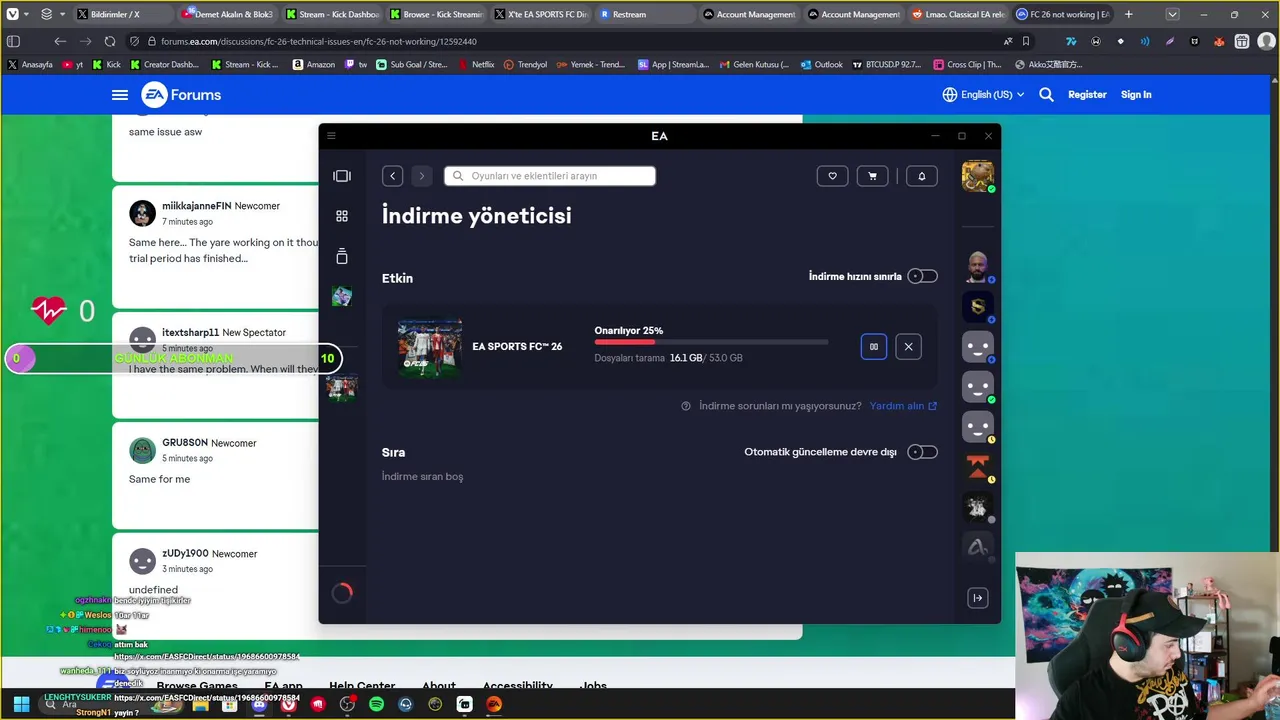This screenshot has height=720, width=1280.
Task: Open the 'English (US)' language dropdown
Action: (984, 95)
